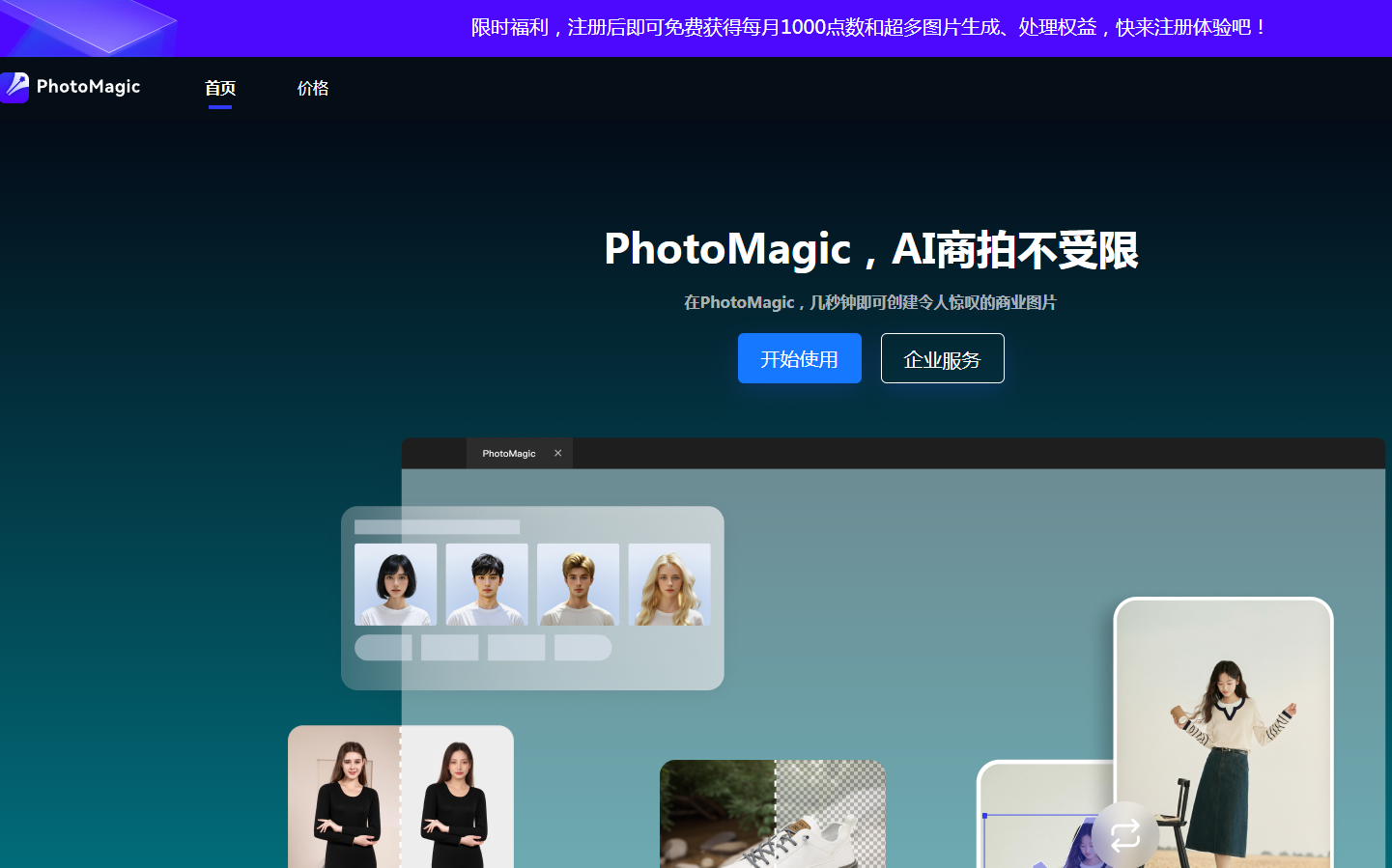Click the PhotoMagic brand name text
This screenshot has width=1392, height=868.
(88, 87)
